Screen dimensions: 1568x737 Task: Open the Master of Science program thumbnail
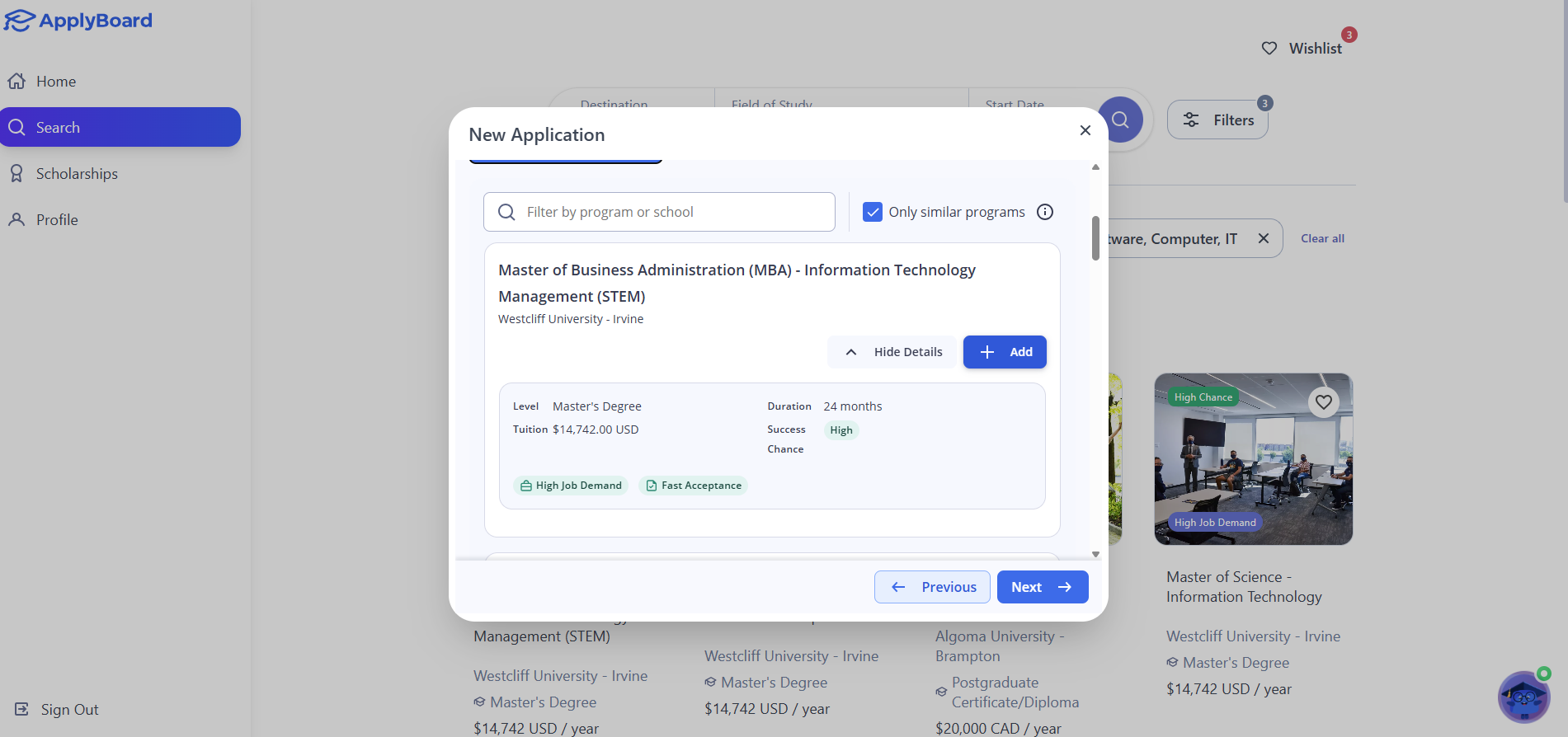coord(1254,459)
